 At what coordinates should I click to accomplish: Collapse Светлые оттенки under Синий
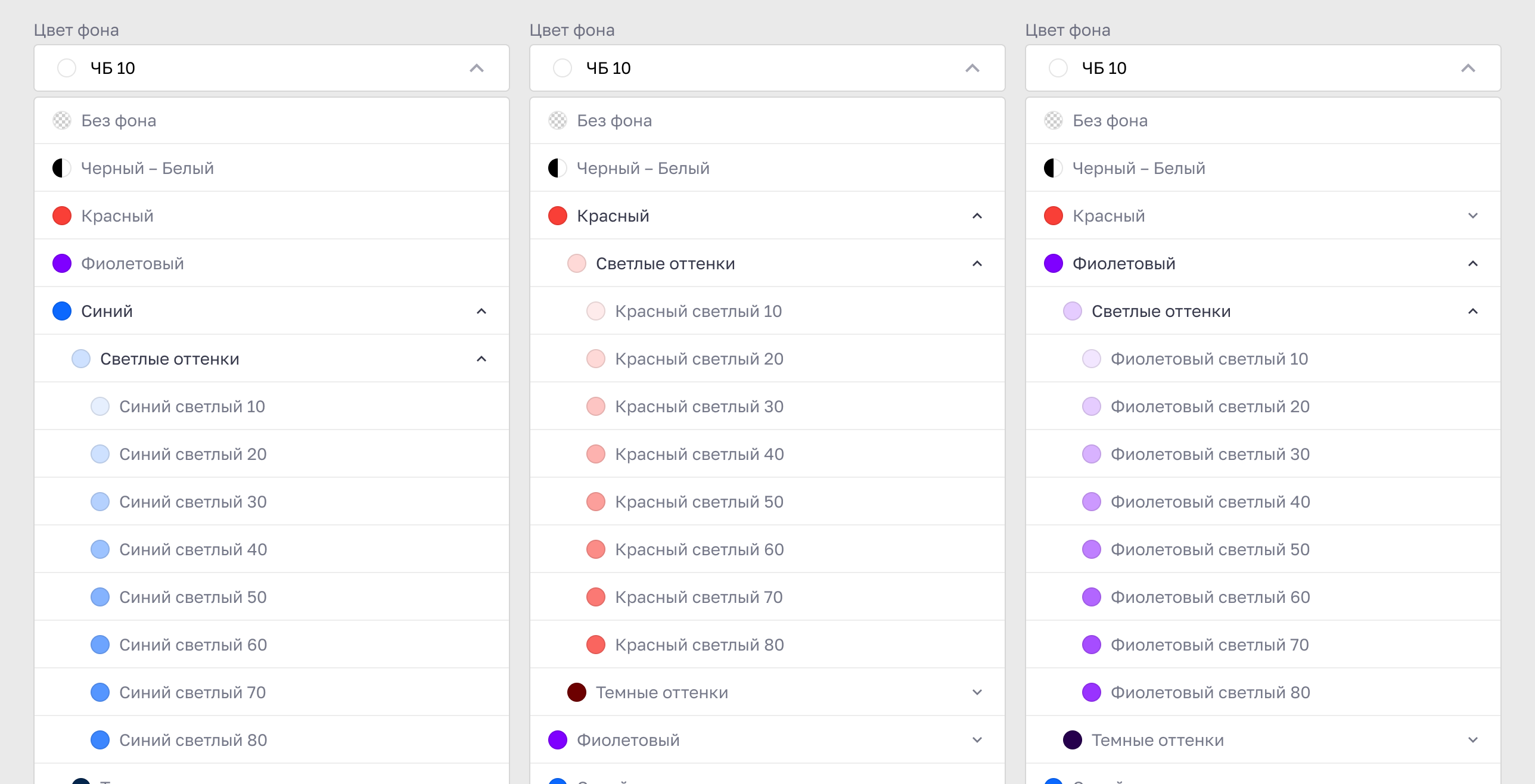[481, 359]
